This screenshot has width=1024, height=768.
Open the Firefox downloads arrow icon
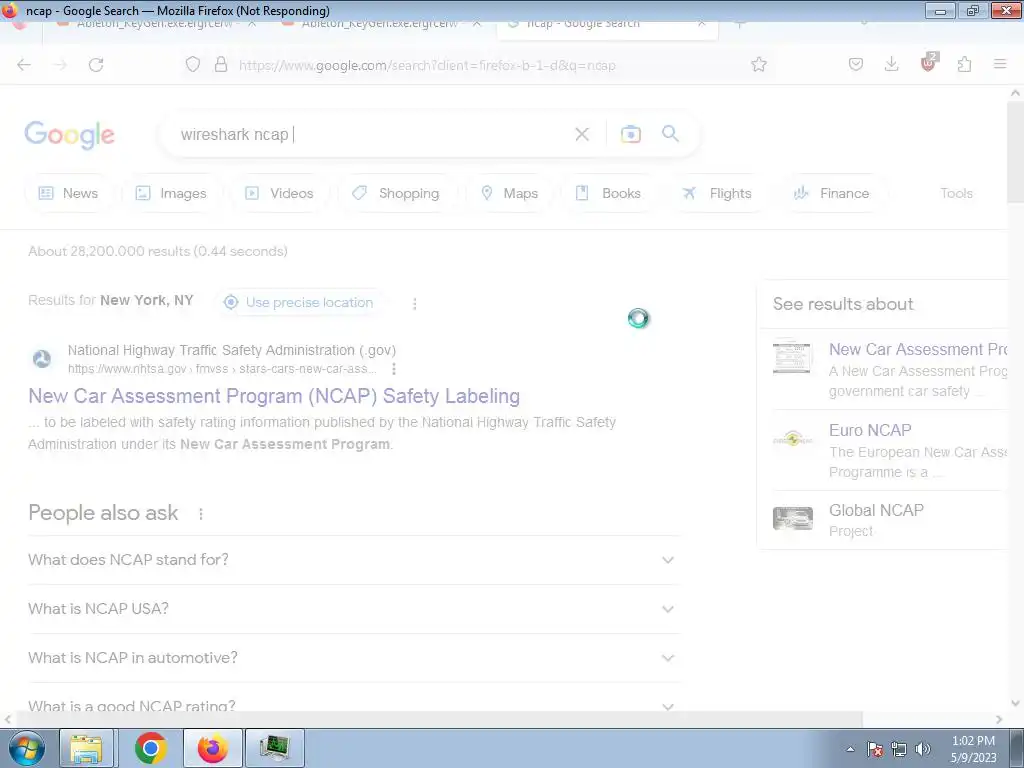[891, 65]
